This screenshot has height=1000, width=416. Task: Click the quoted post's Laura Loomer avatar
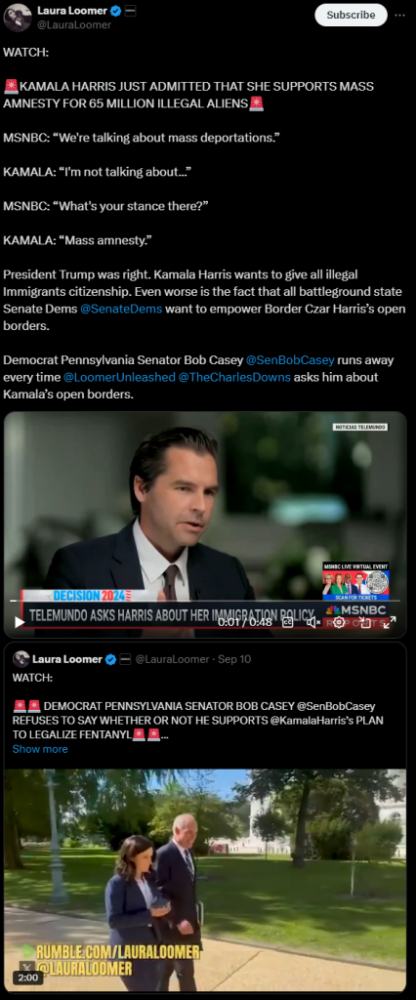[x=21, y=659]
